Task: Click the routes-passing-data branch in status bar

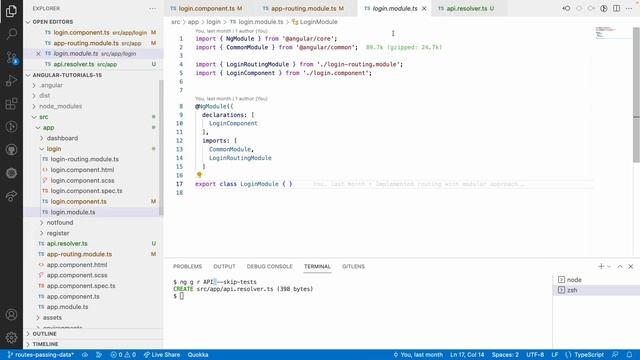Action: [x=40, y=355]
